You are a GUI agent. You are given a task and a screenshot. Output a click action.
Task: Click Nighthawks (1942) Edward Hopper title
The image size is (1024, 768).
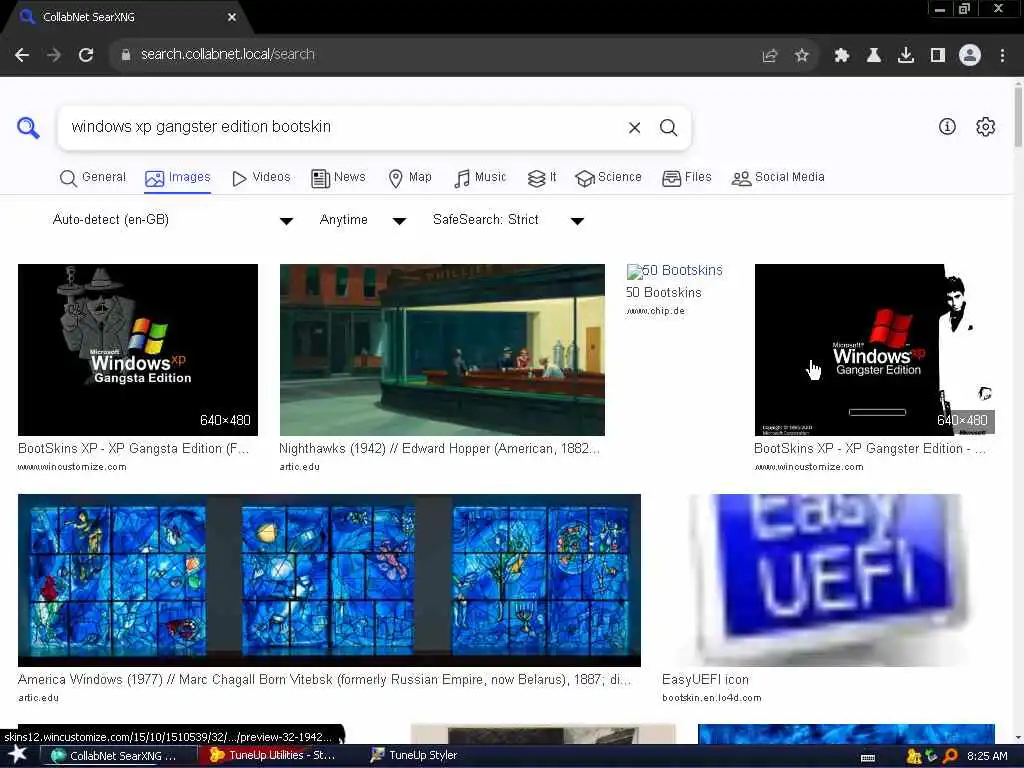click(439, 449)
